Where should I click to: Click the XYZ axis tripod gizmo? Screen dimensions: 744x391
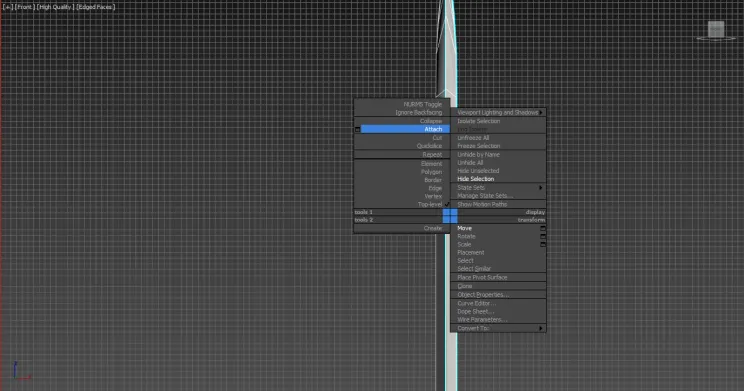pyautogui.click(x=20, y=371)
